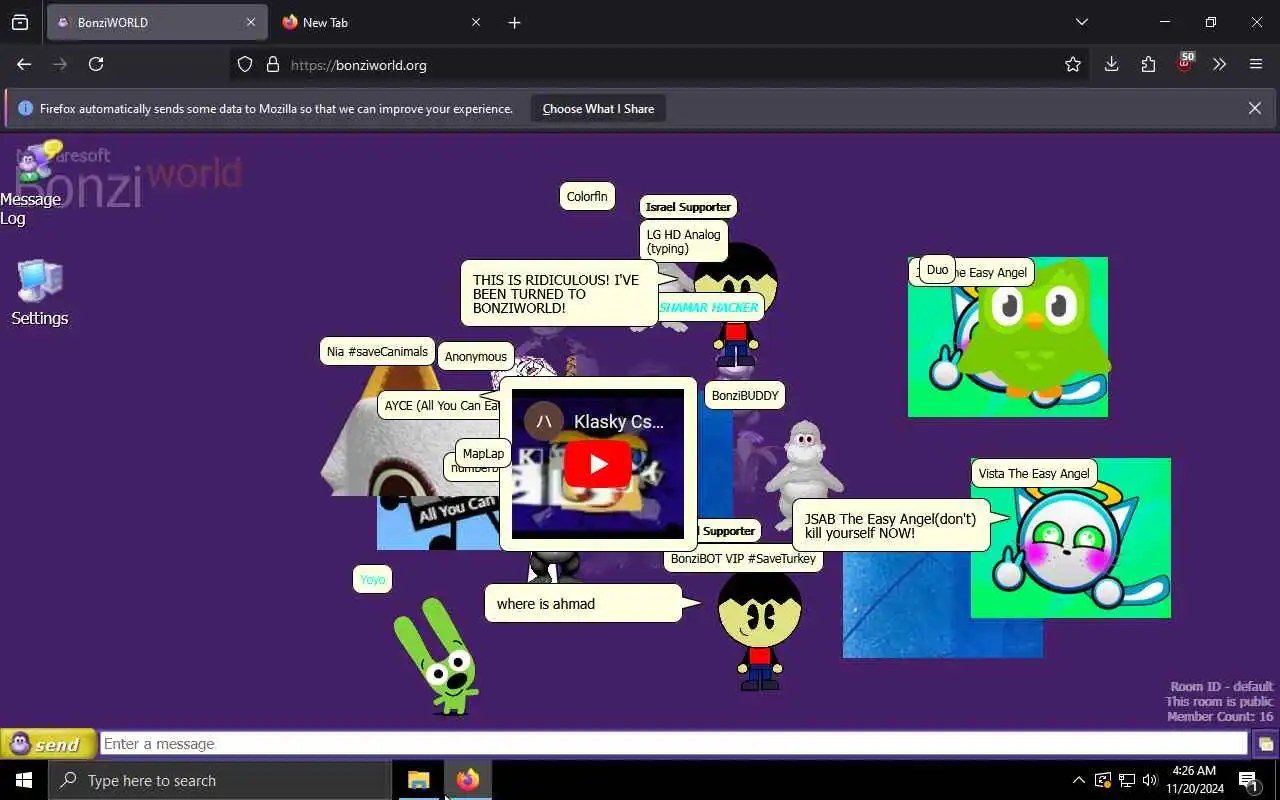Viewport: 1280px width, 800px height.
Task: Go back to the previous page
Action: point(24,64)
